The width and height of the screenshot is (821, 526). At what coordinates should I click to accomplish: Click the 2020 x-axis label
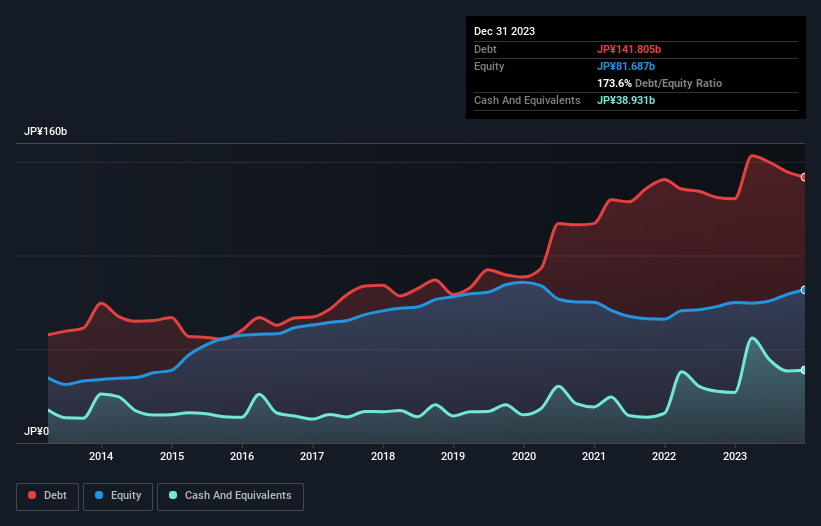pos(524,456)
